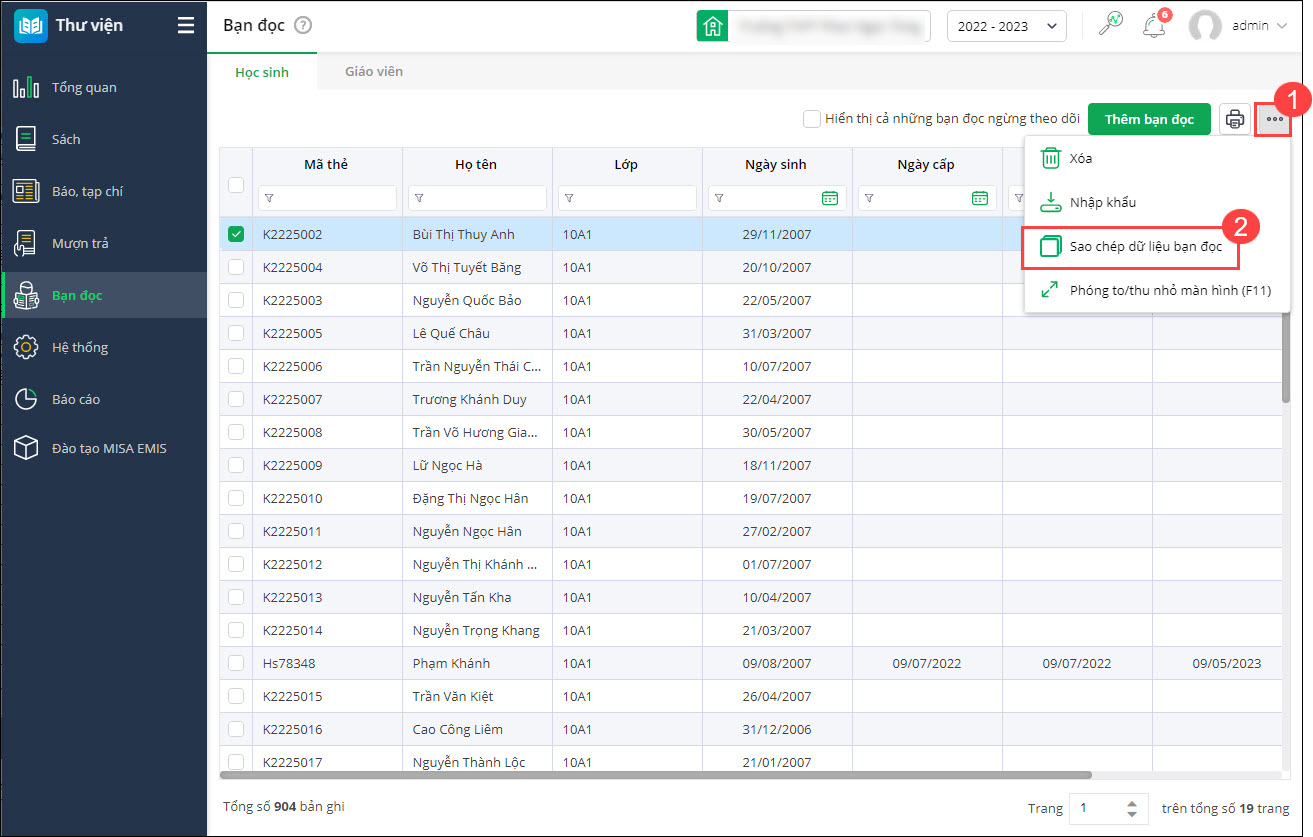The image size is (1313, 837).
Task: Open the three-dots more options button
Action: coord(1274,120)
